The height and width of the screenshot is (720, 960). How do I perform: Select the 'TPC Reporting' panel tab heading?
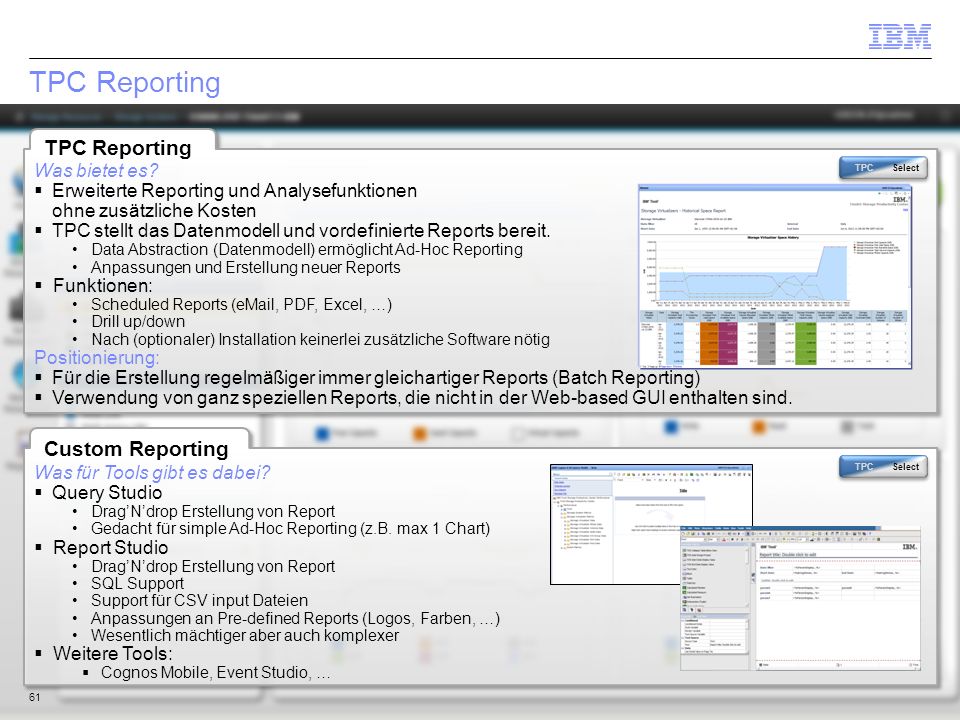click(118, 148)
